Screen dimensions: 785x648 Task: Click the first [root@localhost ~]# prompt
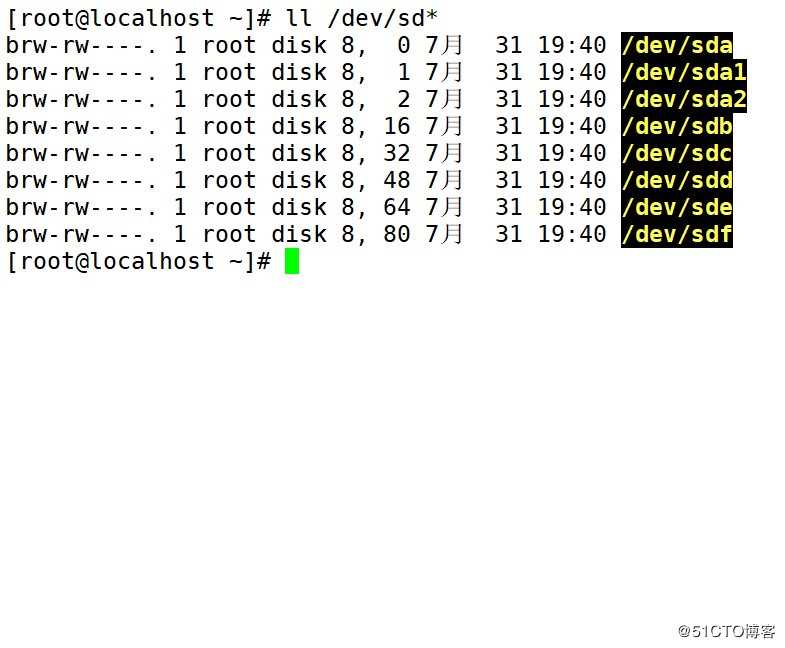[x=138, y=18]
